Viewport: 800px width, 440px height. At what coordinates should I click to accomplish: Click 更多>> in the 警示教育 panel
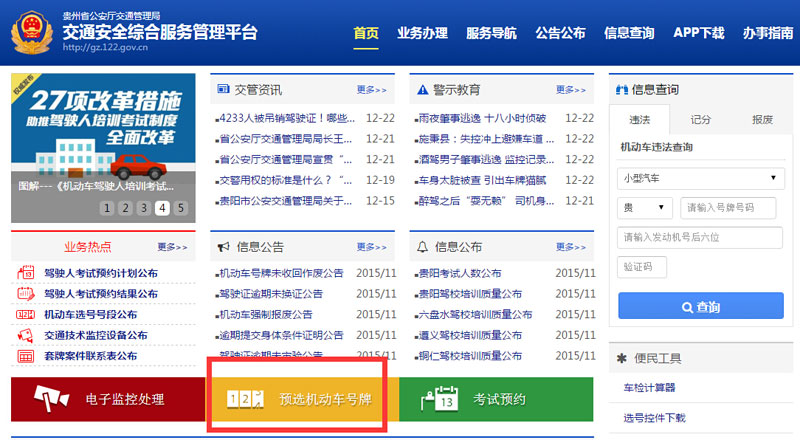pyautogui.click(x=571, y=90)
